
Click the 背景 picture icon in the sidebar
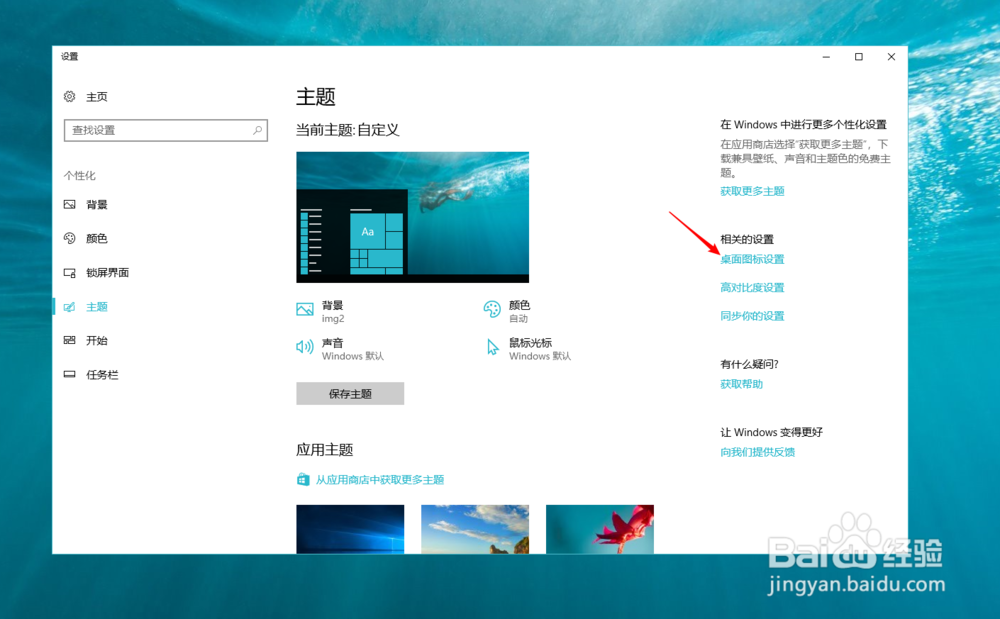point(70,205)
